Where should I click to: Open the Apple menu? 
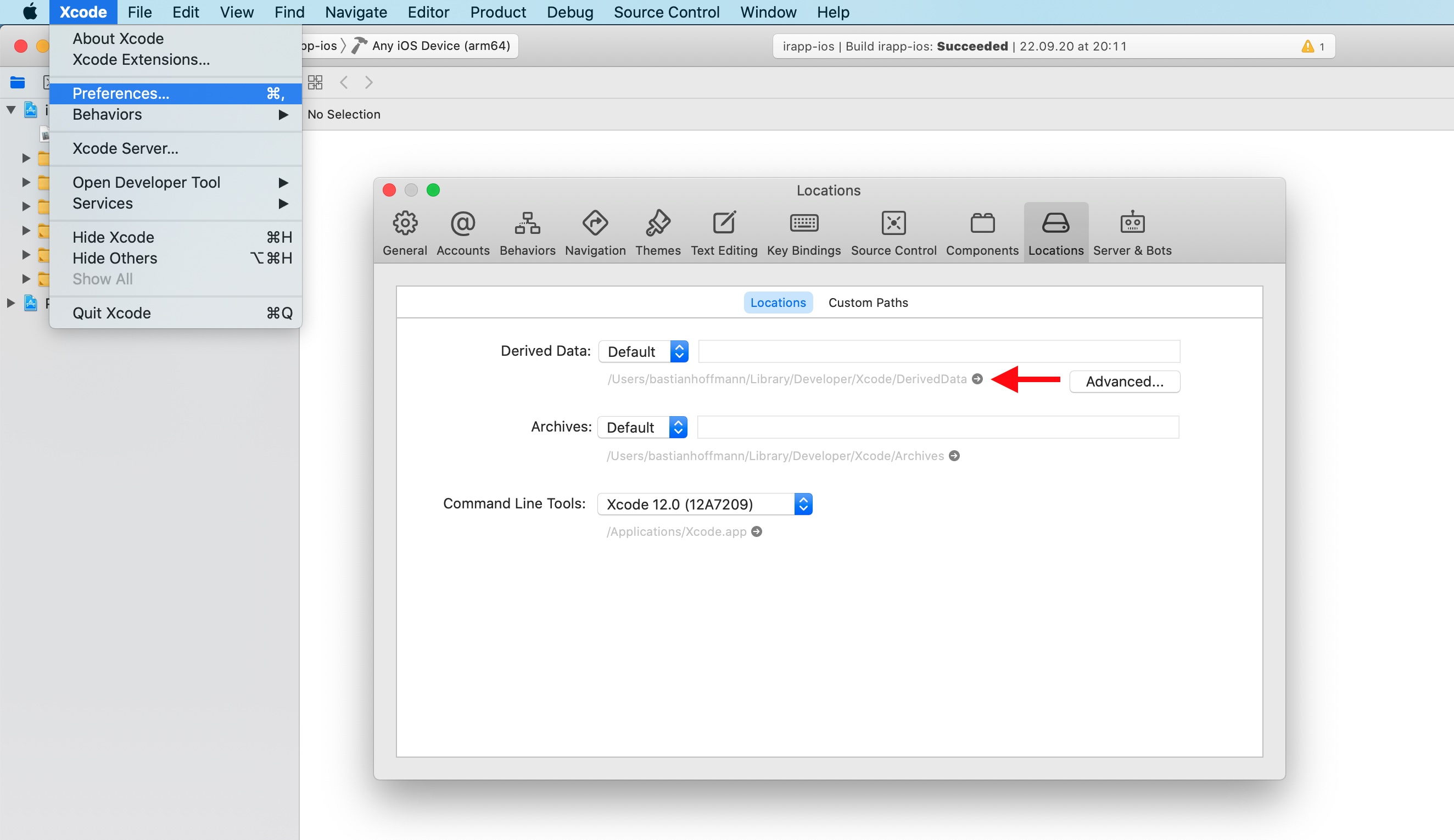click(x=30, y=12)
